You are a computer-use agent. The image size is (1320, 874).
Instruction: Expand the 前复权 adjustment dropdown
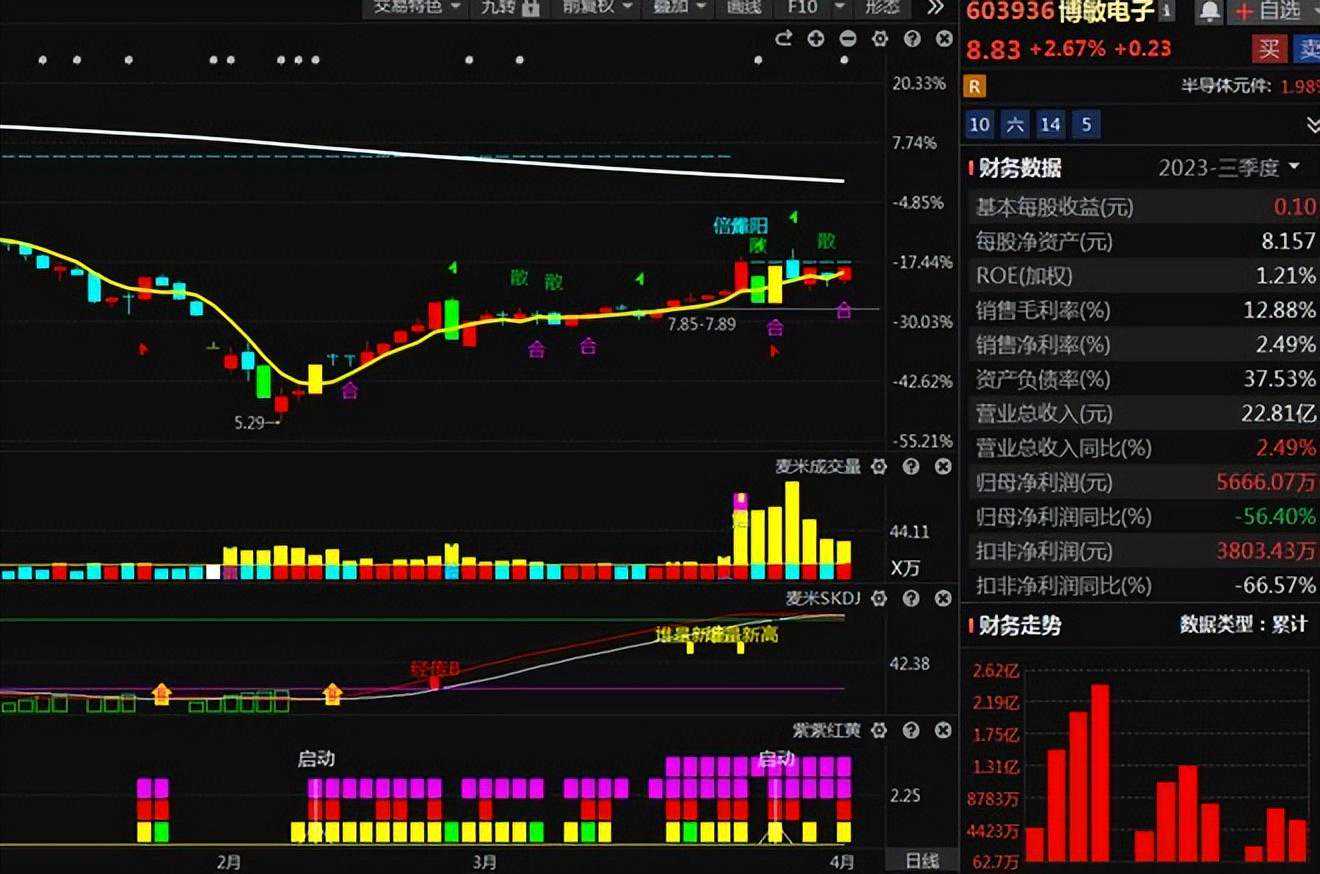[x=597, y=7]
